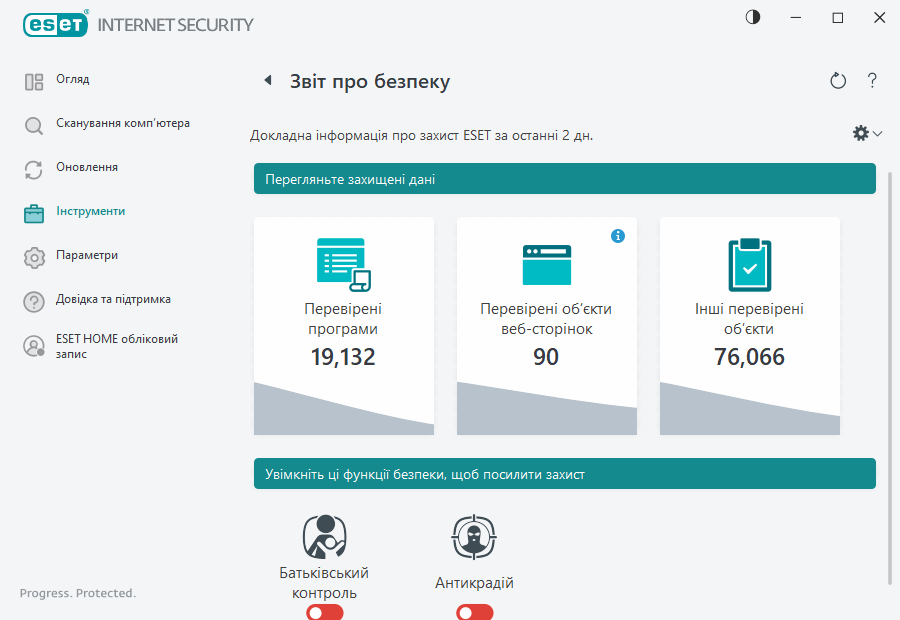This screenshot has width=900, height=620.
Task: Enable Батьківський контроль
Action: [x=324, y=612]
